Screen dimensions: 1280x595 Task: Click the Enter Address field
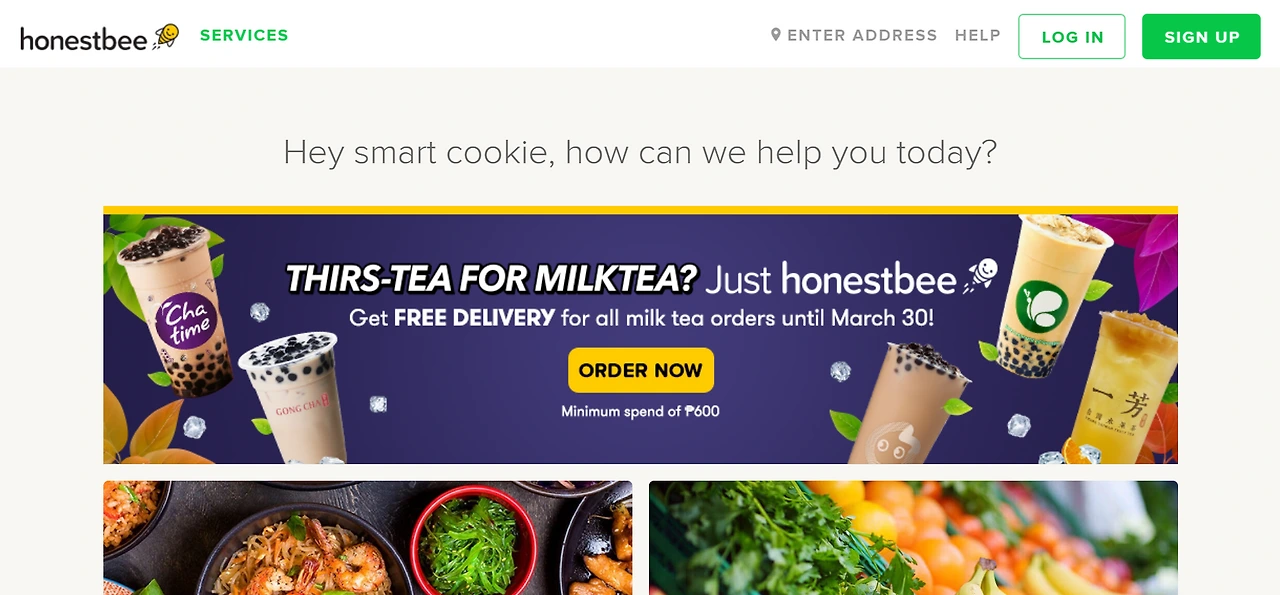(854, 35)
